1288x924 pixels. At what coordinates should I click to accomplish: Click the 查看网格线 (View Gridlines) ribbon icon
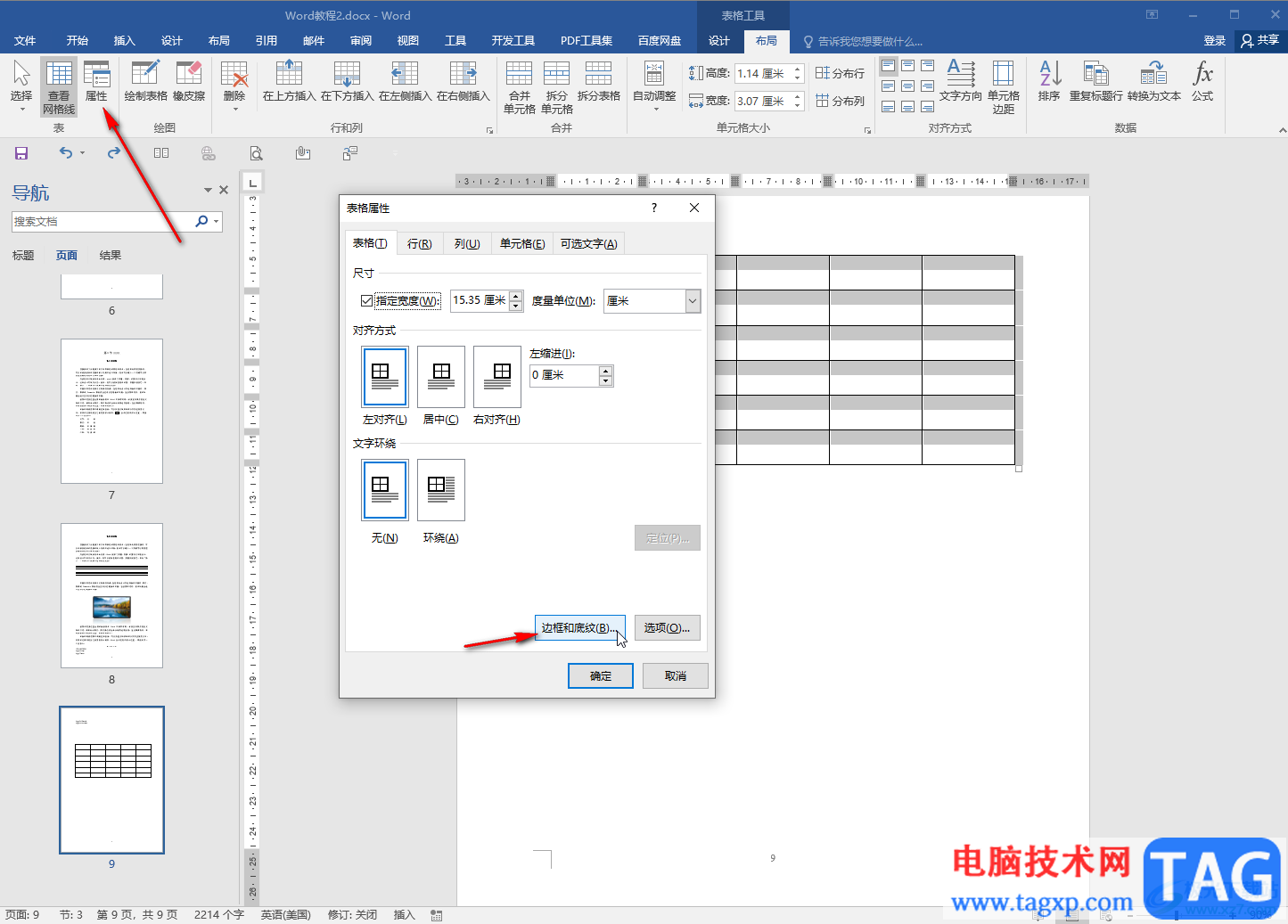click(59, 86)
